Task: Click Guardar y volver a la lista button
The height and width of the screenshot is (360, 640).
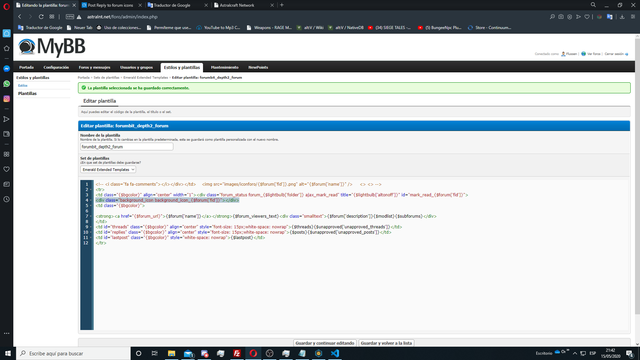Action: (x=386, y=343)
